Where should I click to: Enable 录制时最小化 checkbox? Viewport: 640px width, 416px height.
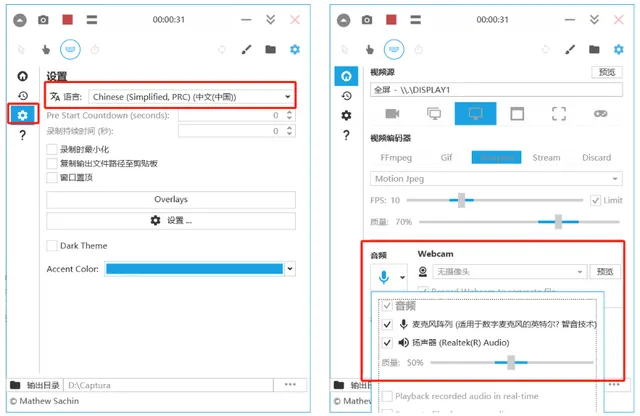(x=52, y=149)
